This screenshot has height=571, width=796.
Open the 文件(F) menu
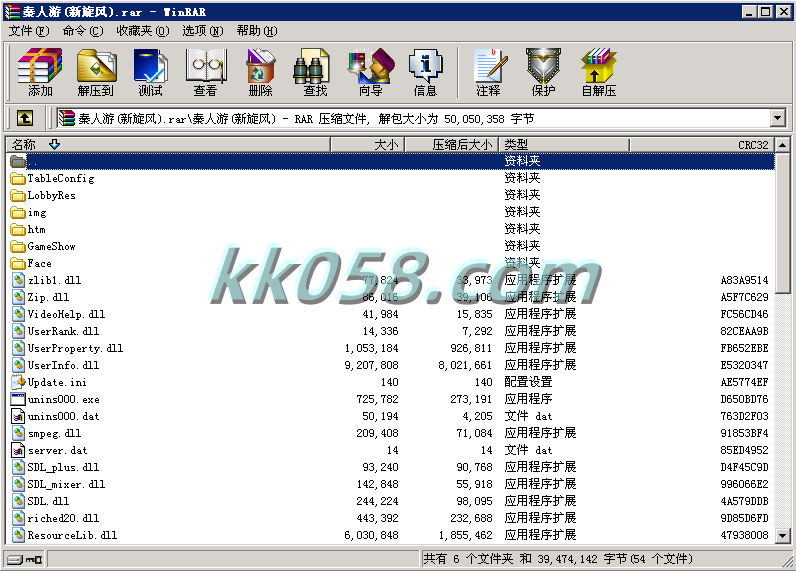point(29,31)
